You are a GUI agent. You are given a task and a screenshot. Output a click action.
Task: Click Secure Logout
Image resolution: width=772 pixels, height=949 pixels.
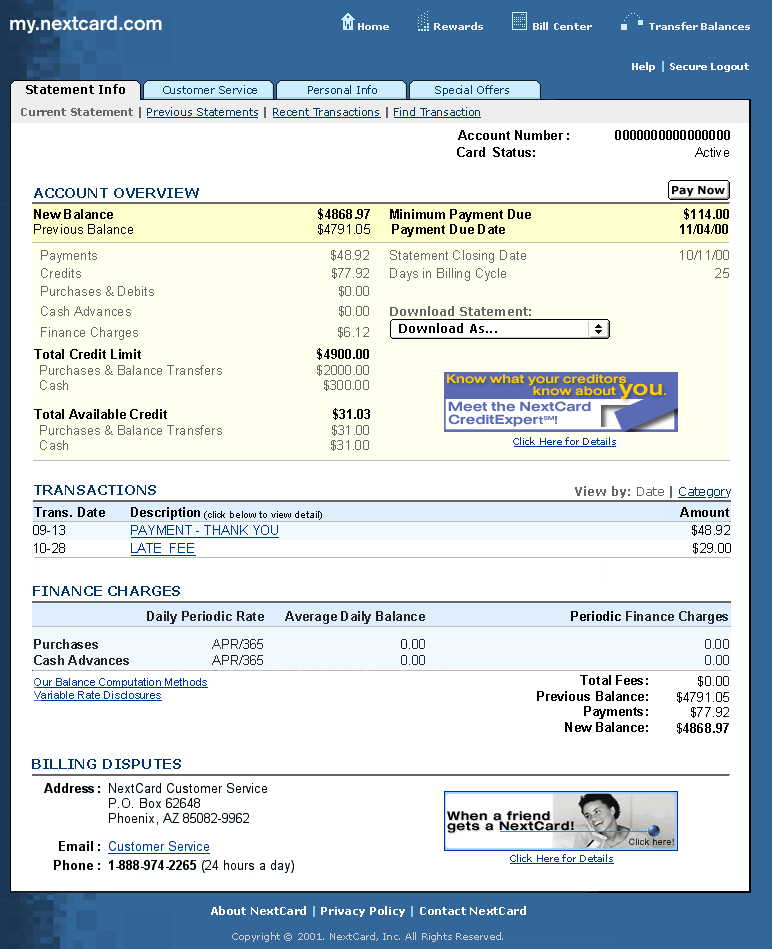pos(709,67)
